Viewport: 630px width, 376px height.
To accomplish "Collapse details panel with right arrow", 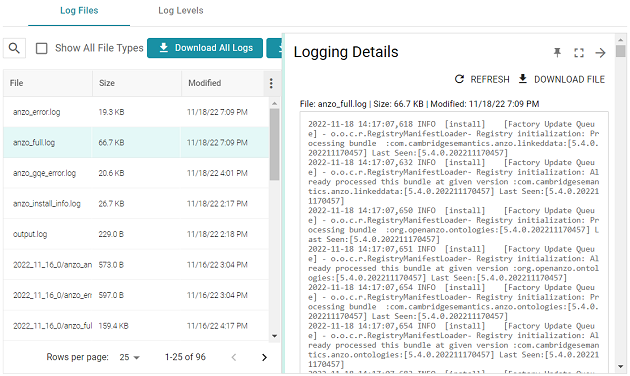I will point(600,53).
